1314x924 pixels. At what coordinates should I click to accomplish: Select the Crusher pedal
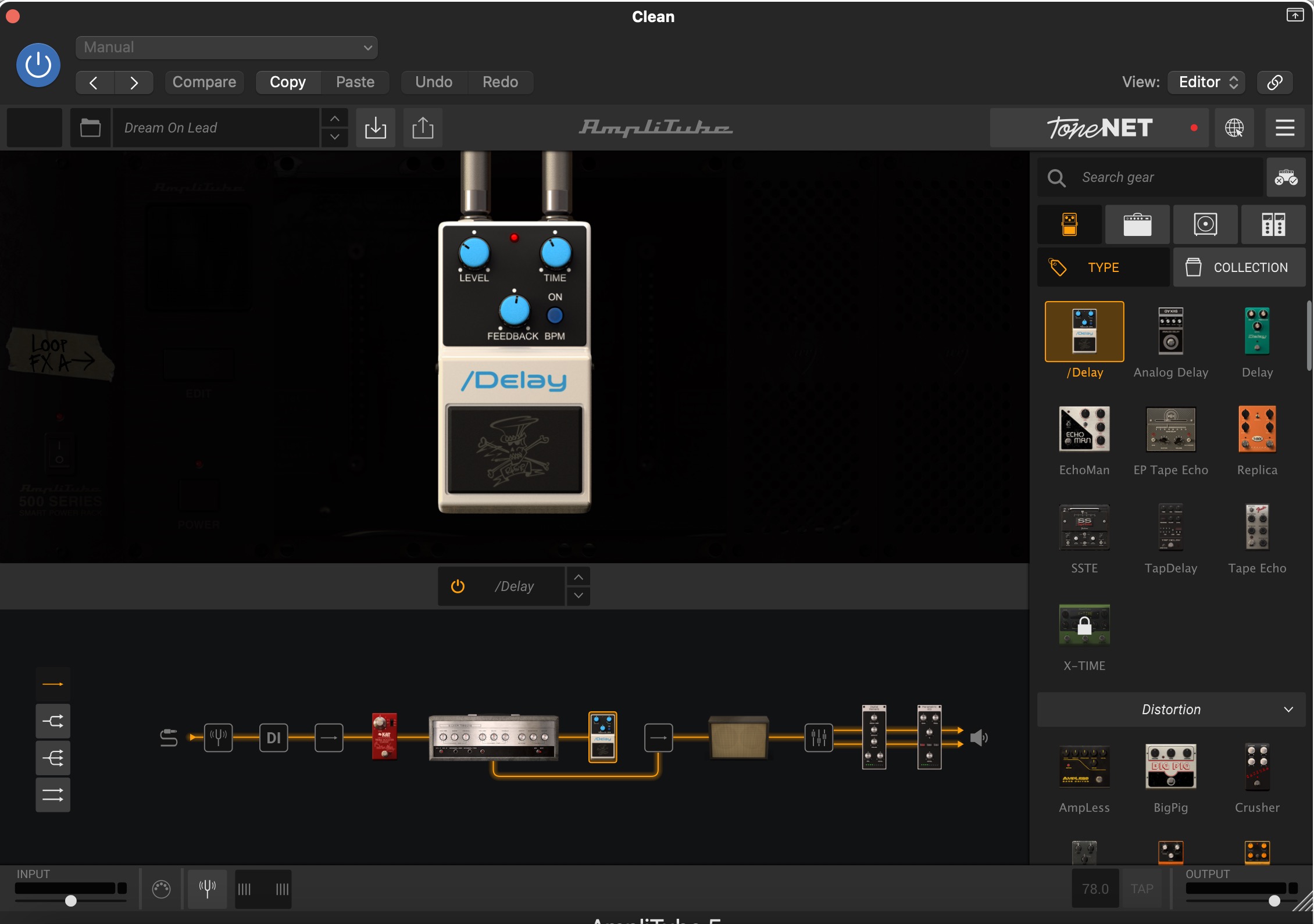(1257, 767)
